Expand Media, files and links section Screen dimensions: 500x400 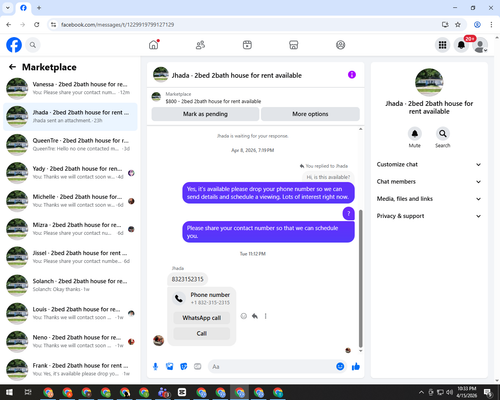(x=429, y=199)
